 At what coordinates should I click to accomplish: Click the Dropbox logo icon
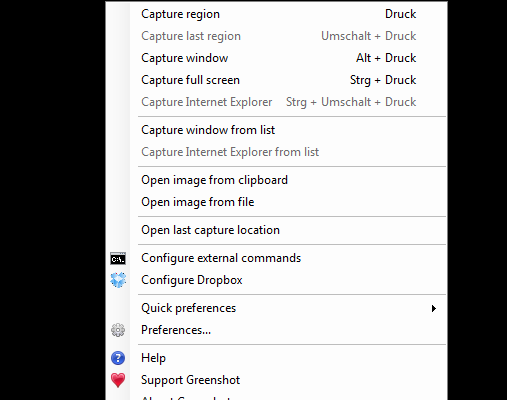coord(118,280)
